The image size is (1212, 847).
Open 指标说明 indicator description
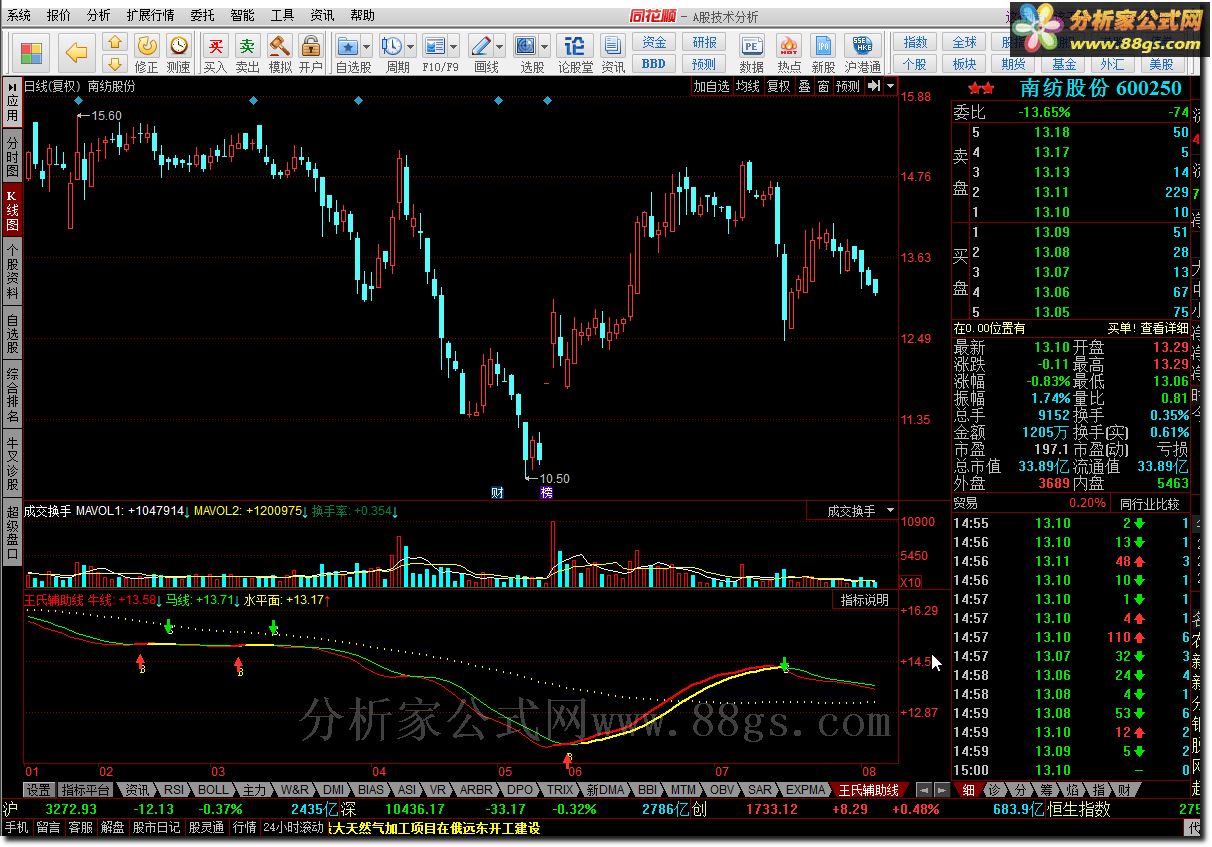[864, 600]
